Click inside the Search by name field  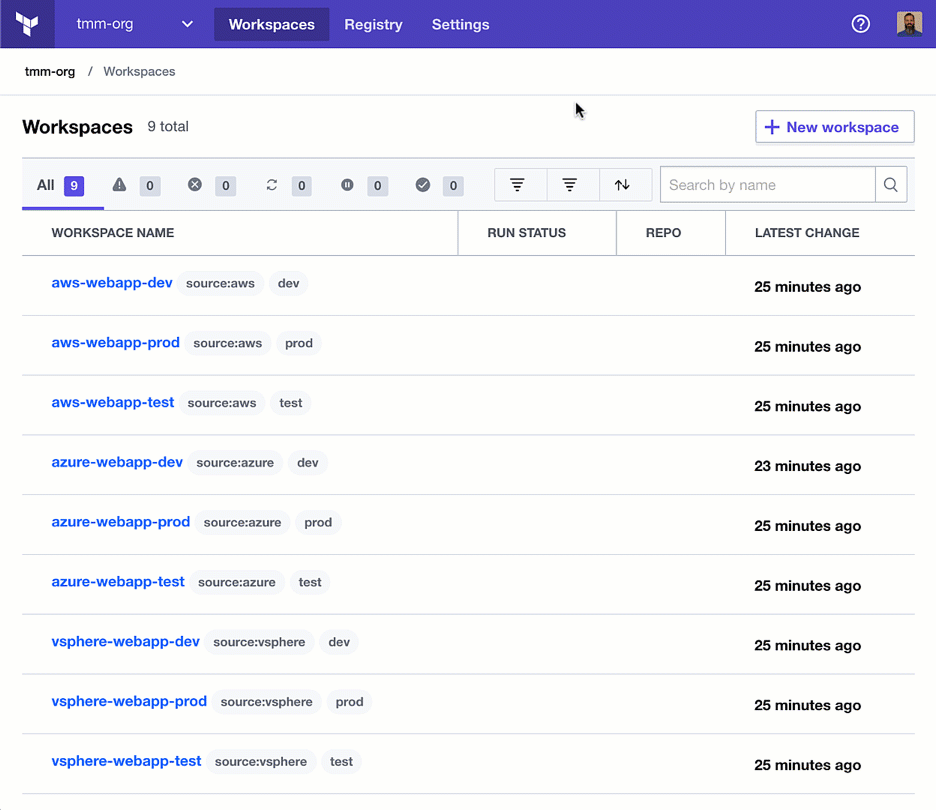point(767,184)
